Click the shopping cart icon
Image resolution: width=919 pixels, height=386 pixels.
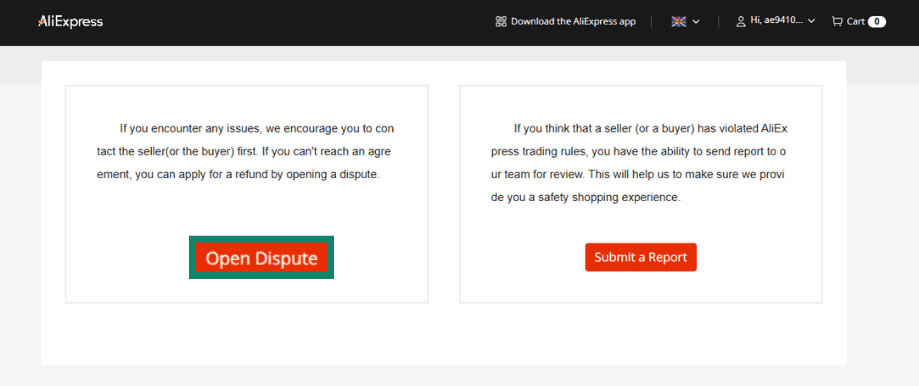tap(837, 22)
